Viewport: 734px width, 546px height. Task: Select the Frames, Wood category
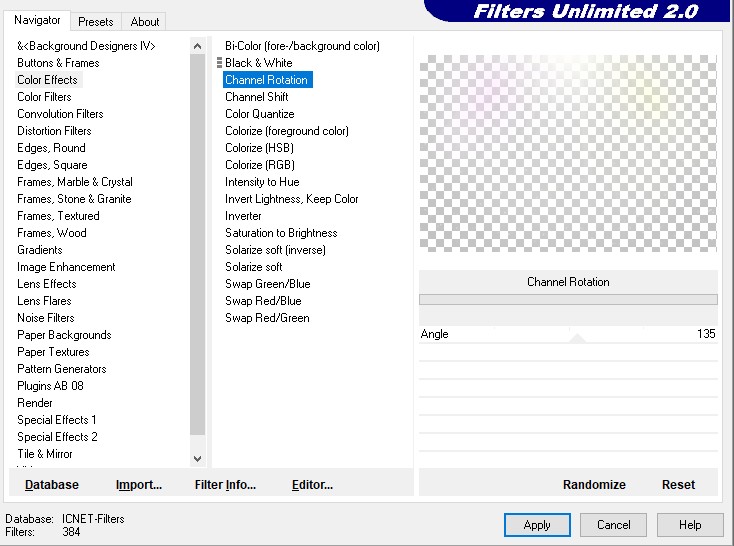click(52, 233)
